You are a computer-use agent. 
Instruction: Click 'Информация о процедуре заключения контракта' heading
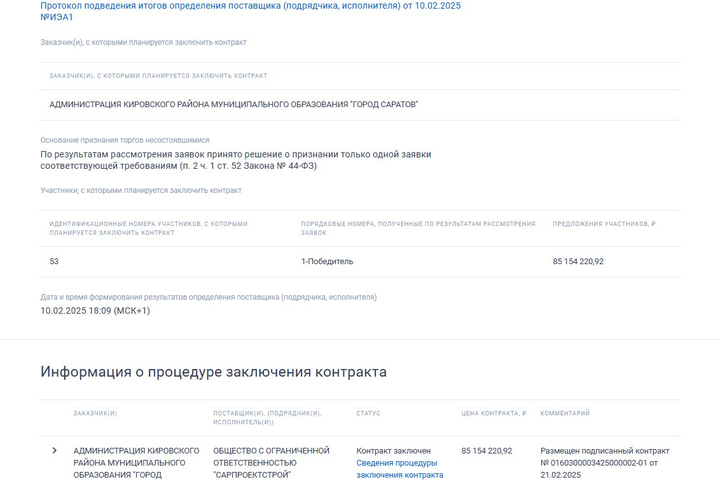point(213,372)
